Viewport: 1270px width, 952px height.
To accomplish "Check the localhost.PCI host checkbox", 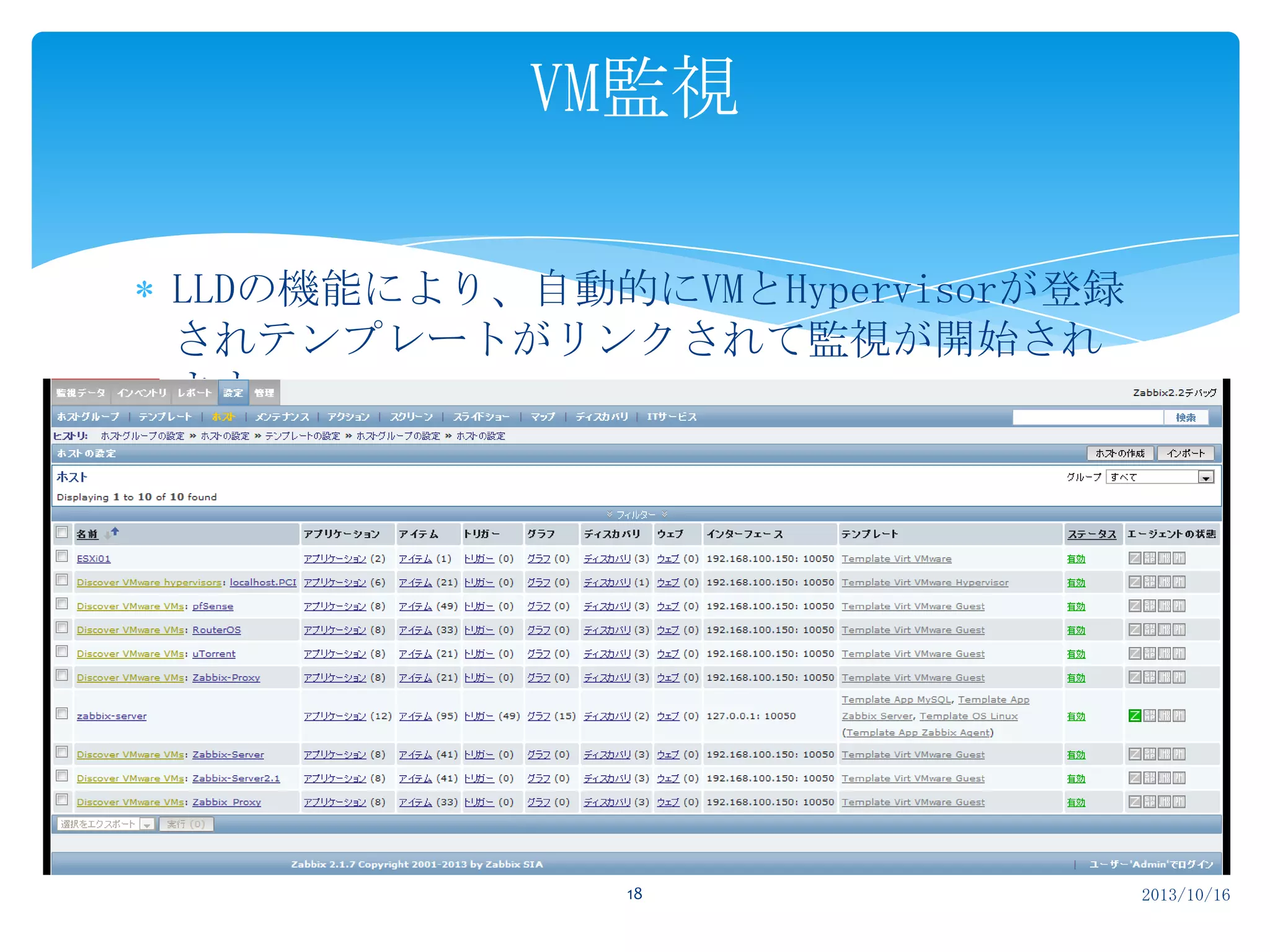I will coord(62,580).
